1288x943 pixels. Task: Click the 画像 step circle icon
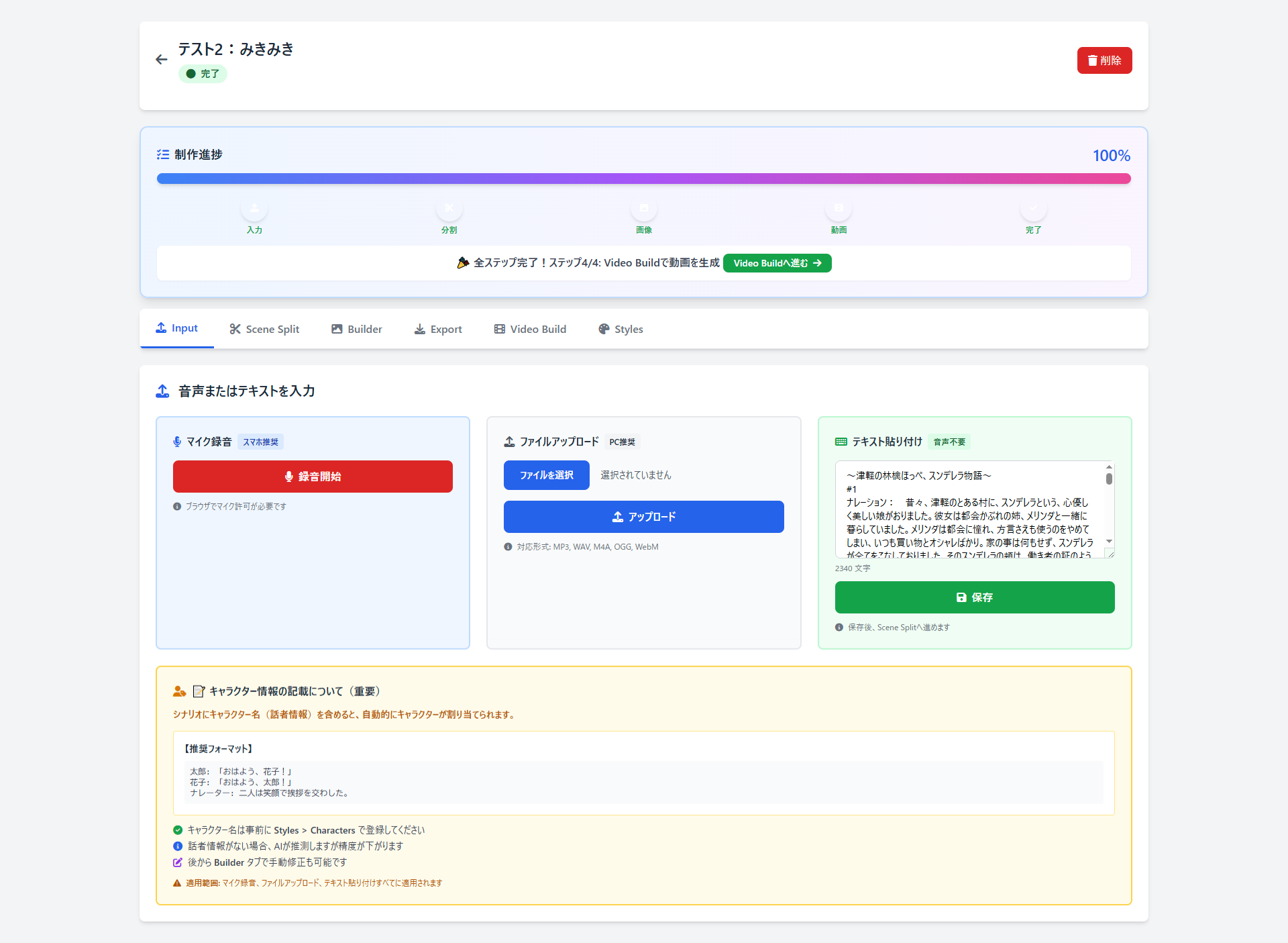coord(643,209)
